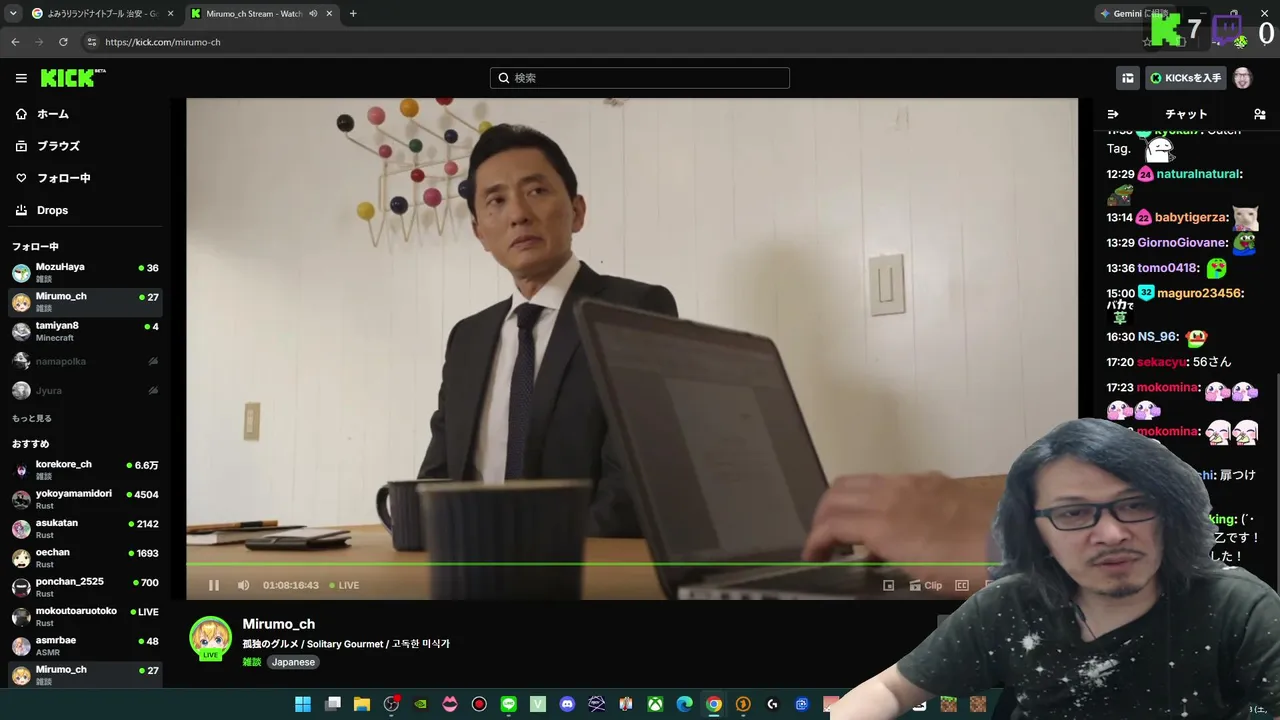Open the MozuHaya followed channel
The width and height of the screenshot is (1280, 720).
tap(85, 272)
